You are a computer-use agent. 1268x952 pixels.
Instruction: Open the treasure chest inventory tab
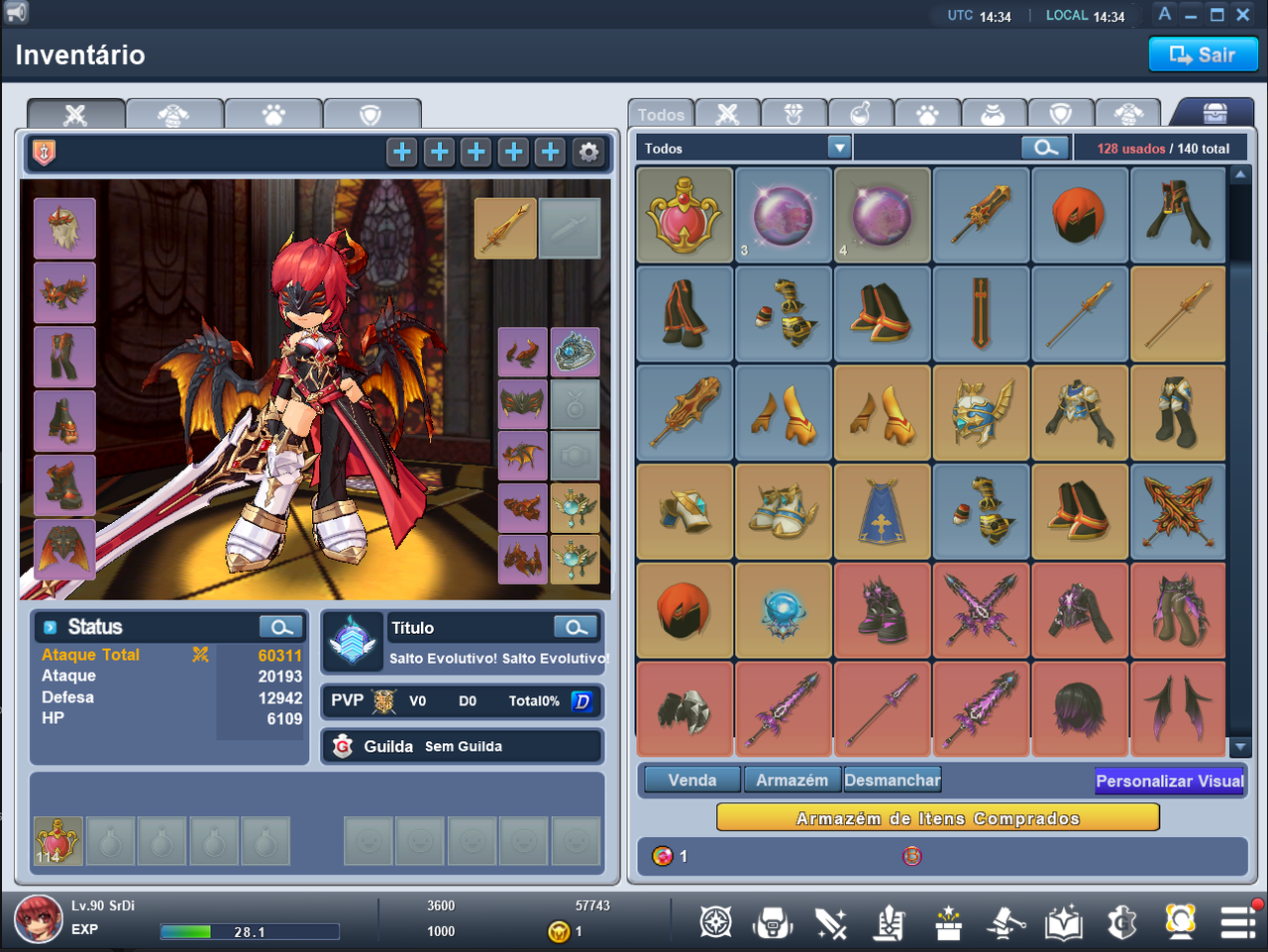(x=1215, y=112)
